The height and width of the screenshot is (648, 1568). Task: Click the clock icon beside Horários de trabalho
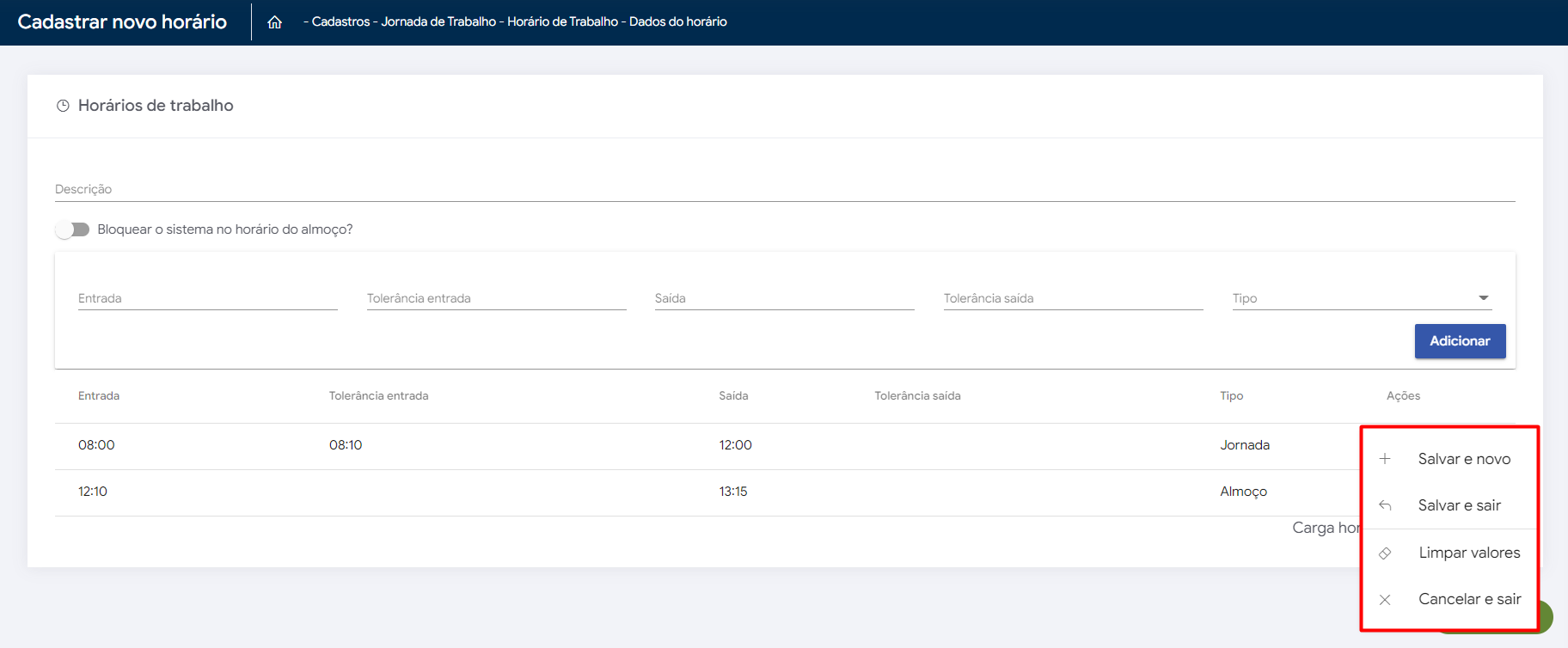point(63,106)
